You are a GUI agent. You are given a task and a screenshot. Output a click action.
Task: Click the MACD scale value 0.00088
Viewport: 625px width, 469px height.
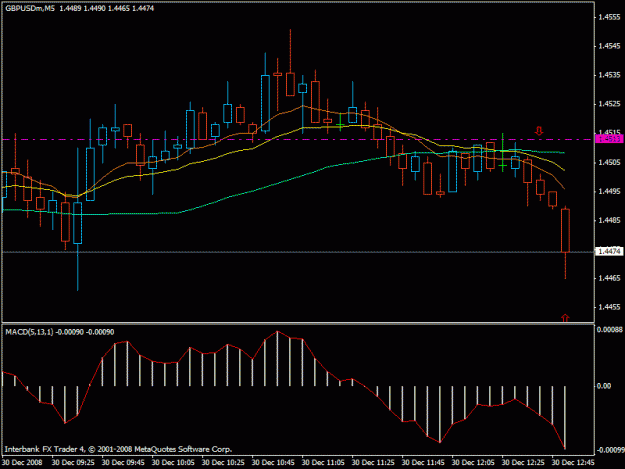click(x=609, y=330)
